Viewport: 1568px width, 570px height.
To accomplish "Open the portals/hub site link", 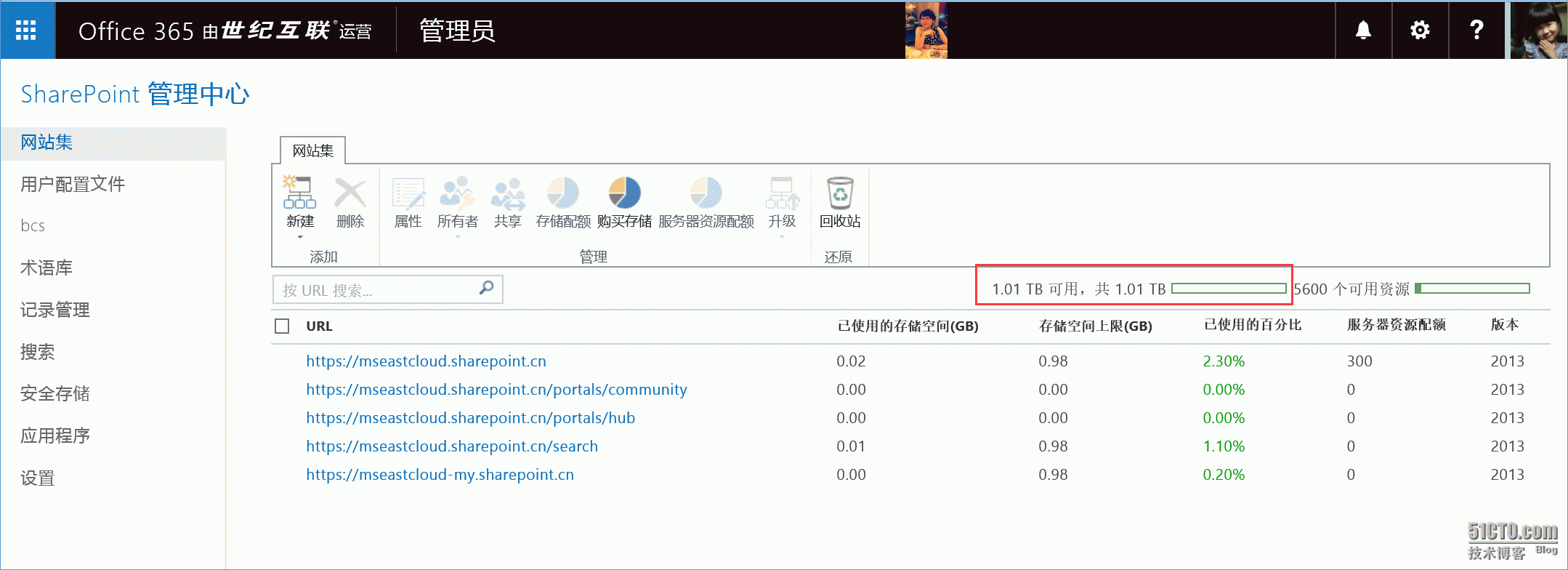I will 470,417.
